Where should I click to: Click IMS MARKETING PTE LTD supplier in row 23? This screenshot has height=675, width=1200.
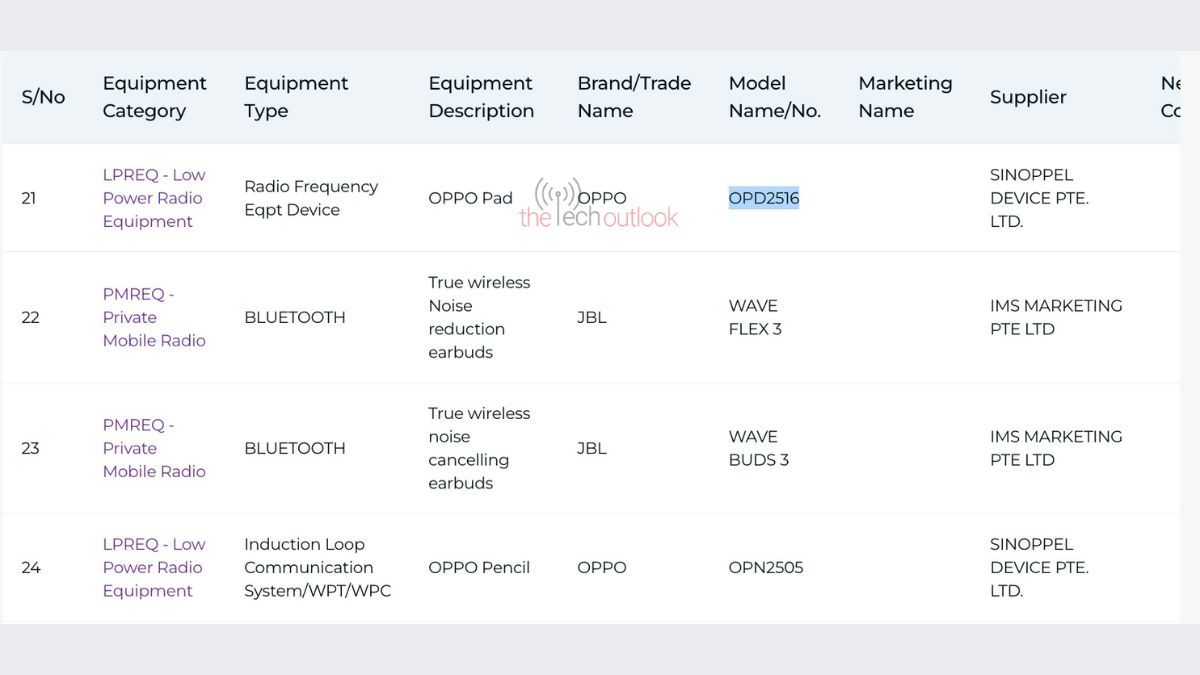(1056, 448)
